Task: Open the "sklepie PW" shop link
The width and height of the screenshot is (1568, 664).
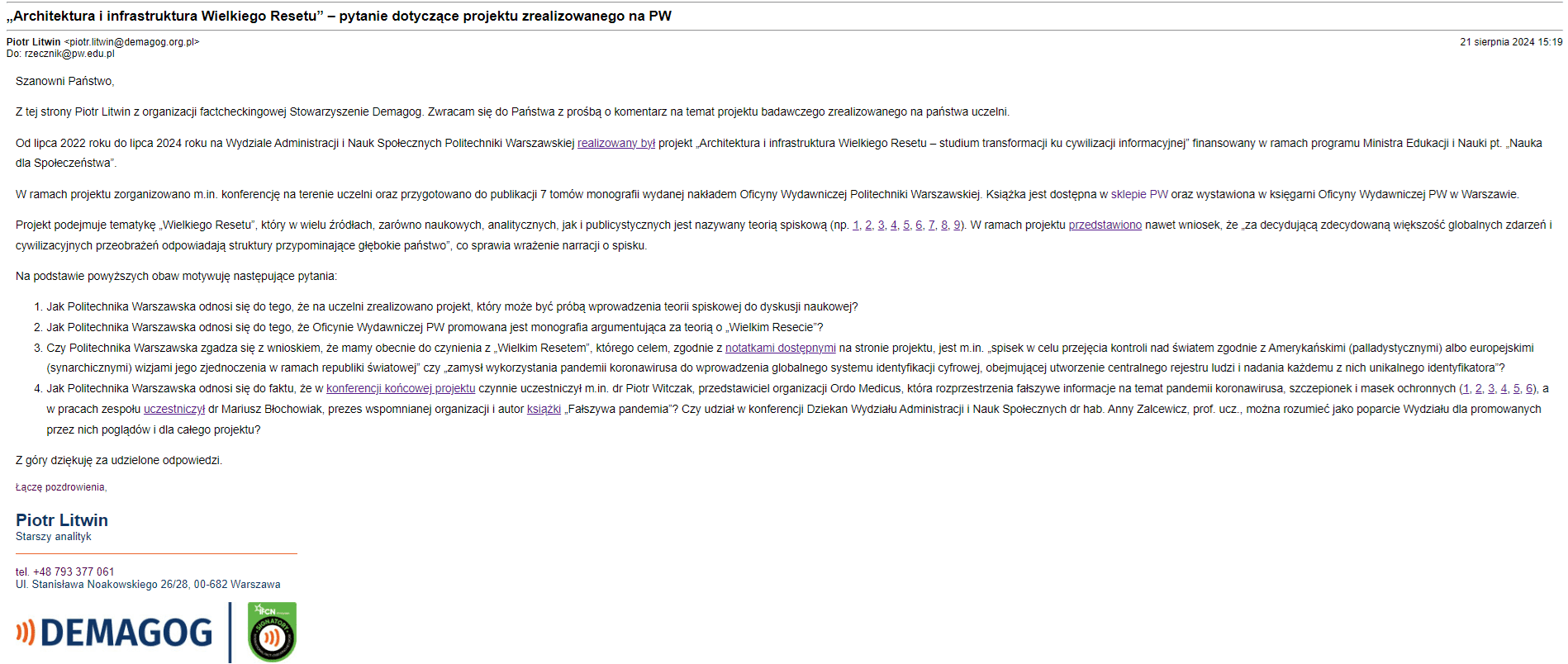Action: (1139, 194)
